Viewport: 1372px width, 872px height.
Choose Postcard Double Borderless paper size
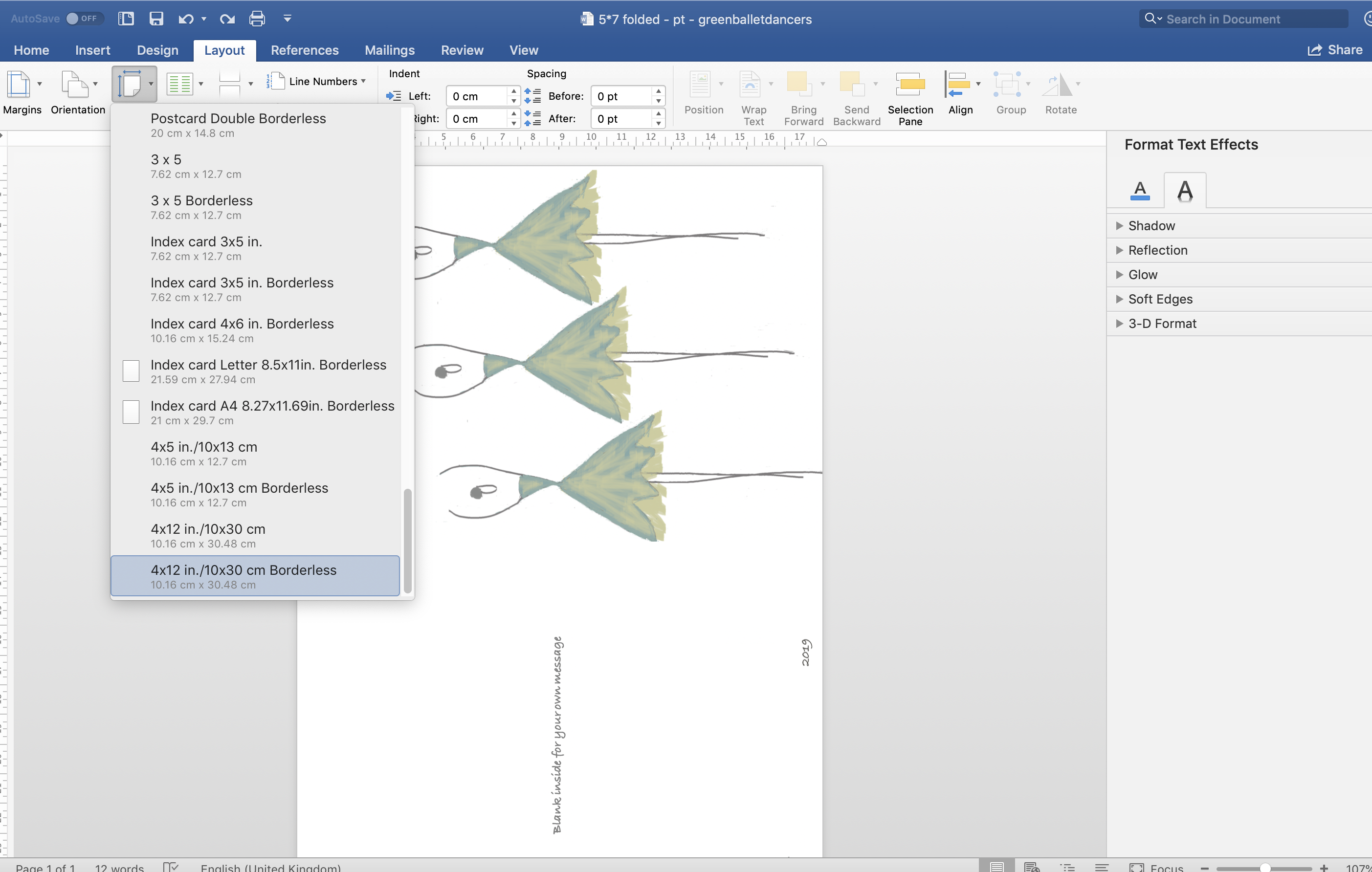click(x=255, y=125)
